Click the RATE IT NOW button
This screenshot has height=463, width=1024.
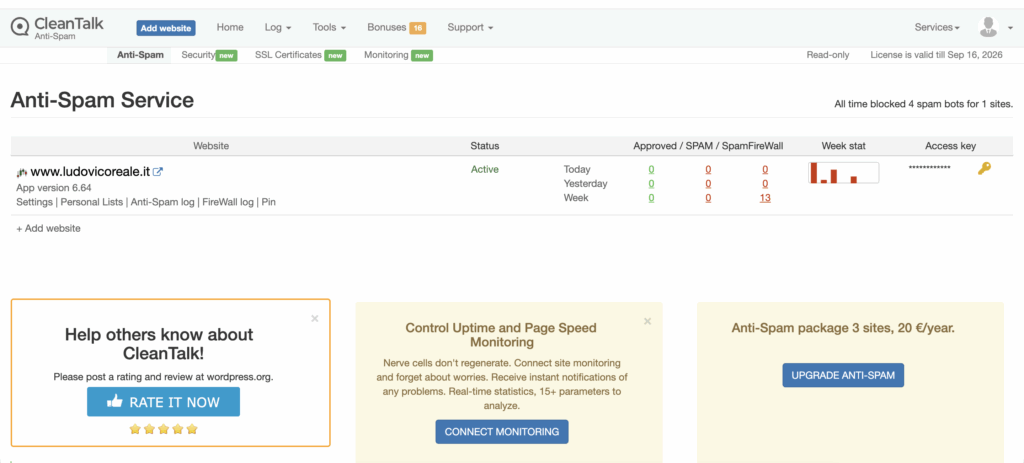pos(163,402)
